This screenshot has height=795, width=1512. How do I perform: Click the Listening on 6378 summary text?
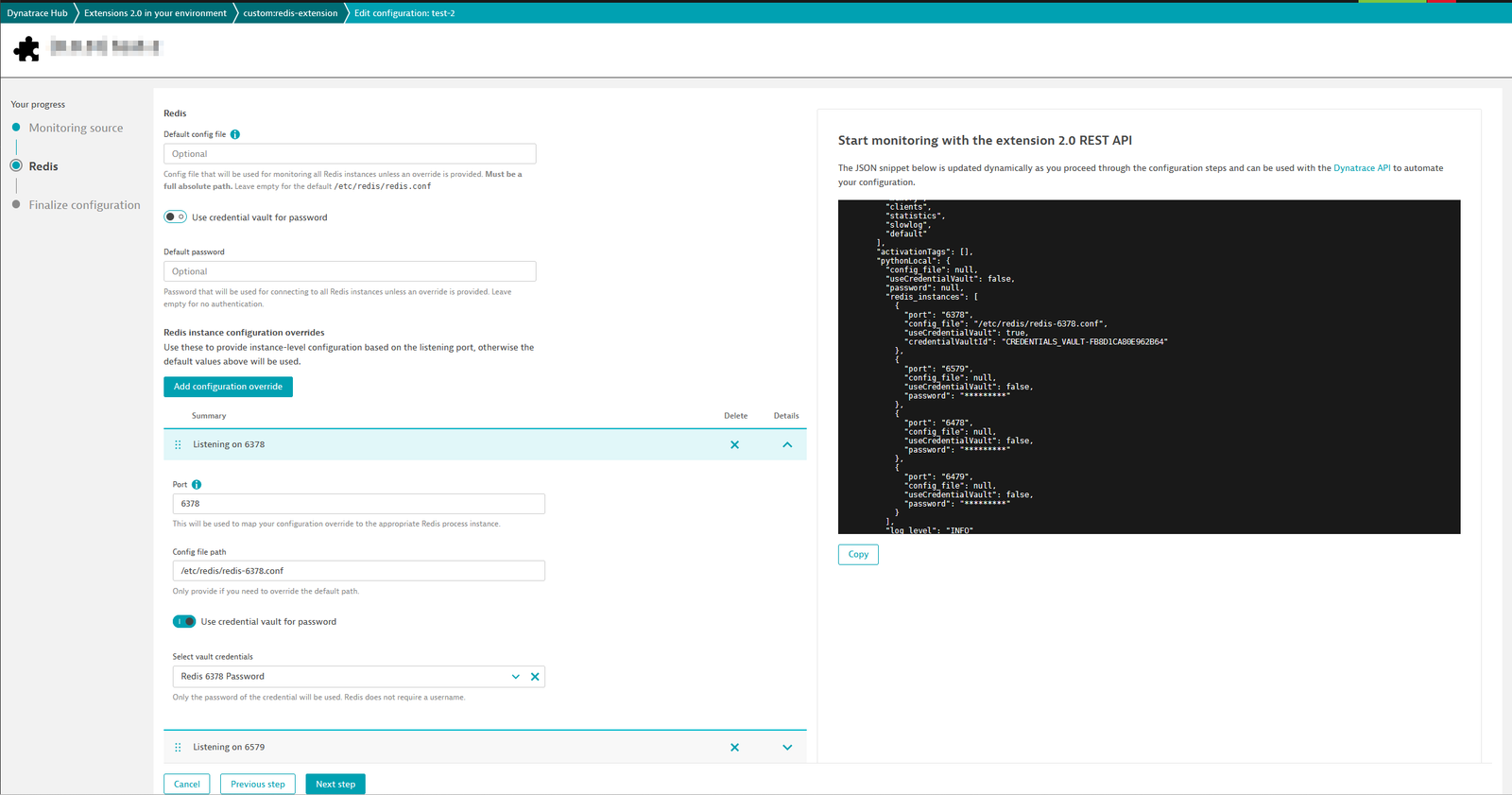coord(229,444)
